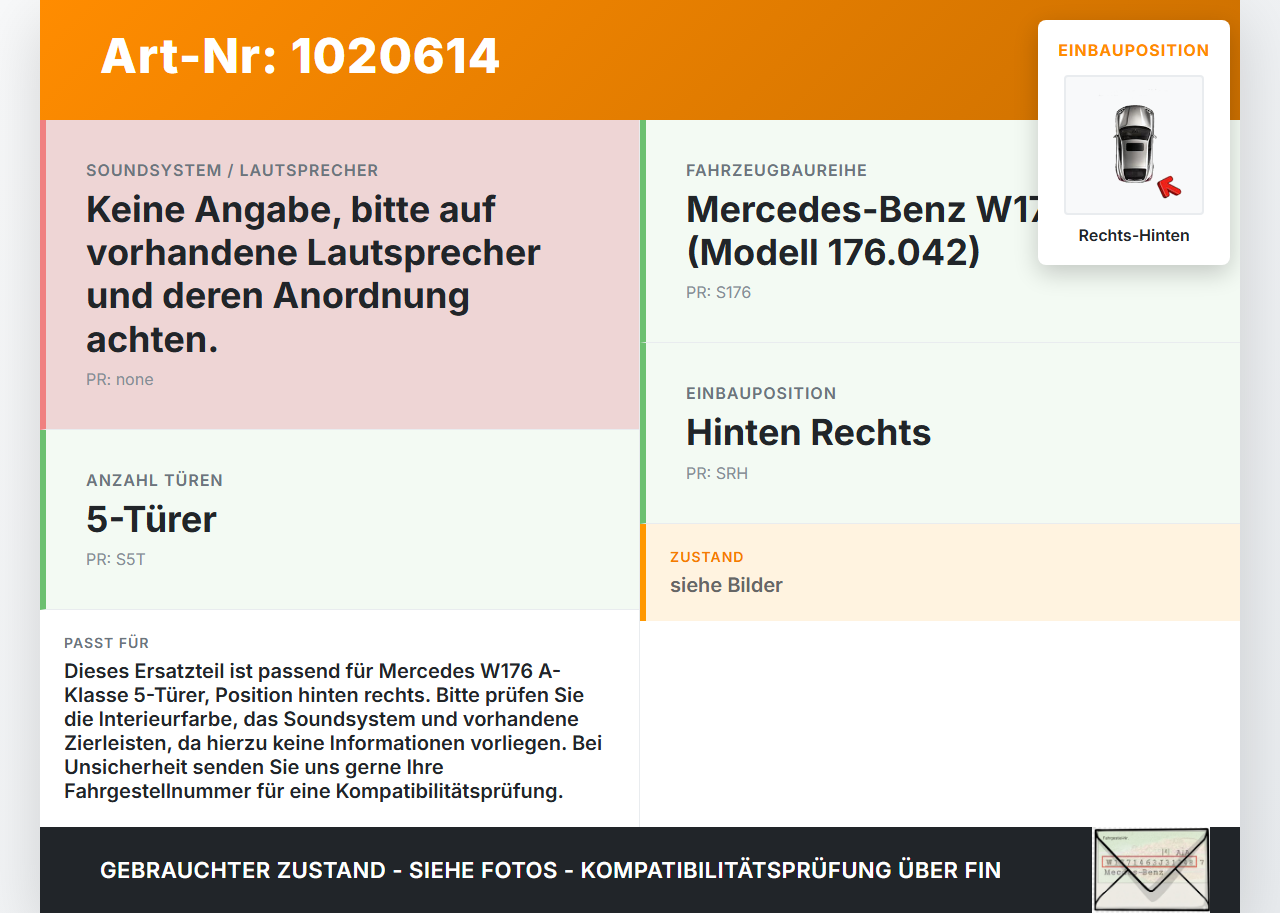The height and width of the screenshot is (913, 1280).
Task: Click the EINBAUPOSITION label in the floating card
Action: (x=1134, y=50)
